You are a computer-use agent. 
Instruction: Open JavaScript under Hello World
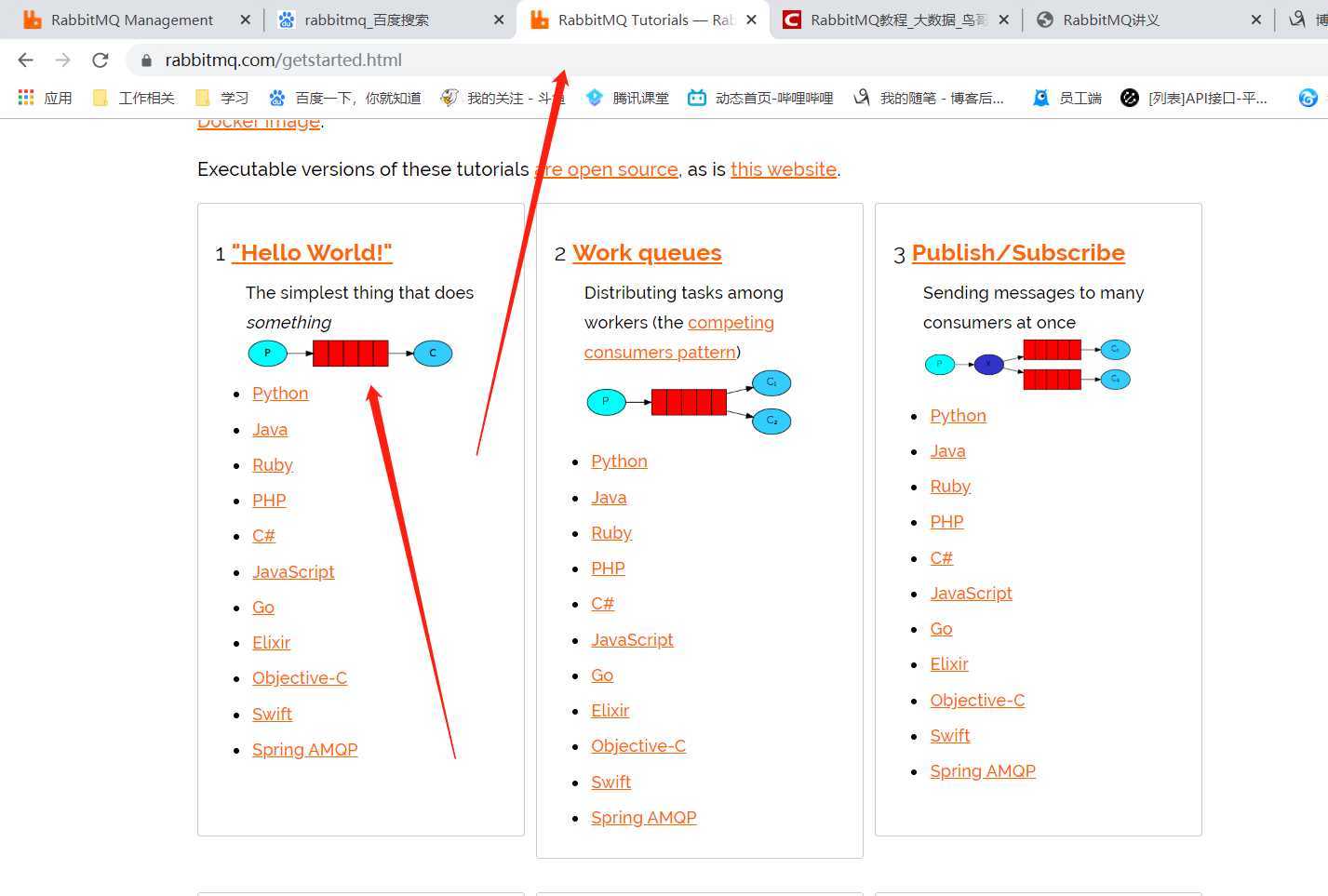tap(293, 572)
